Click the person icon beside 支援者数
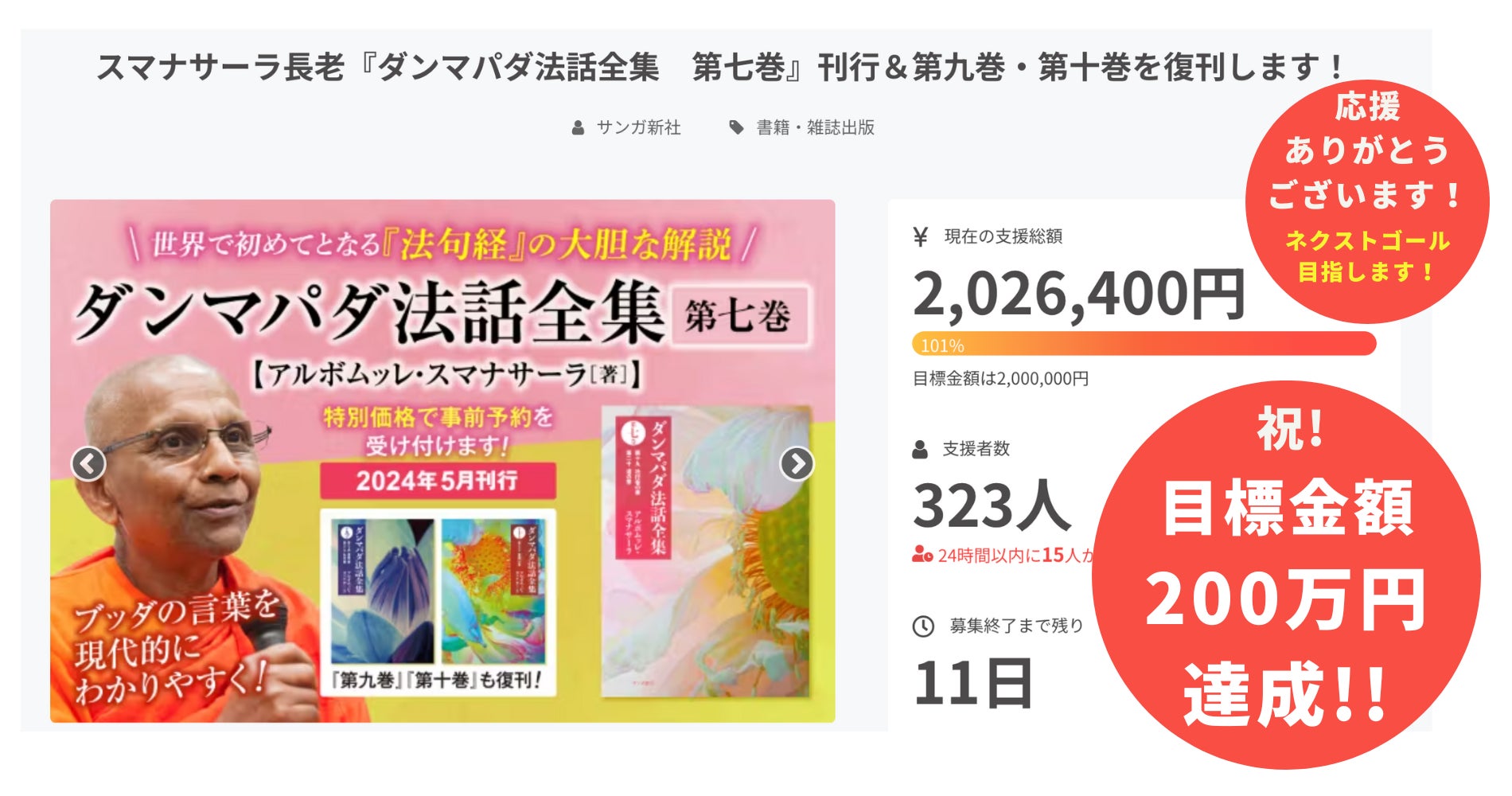Image resolution: width=1512 pixels, height=796 pixels. [x=920, y=449]
